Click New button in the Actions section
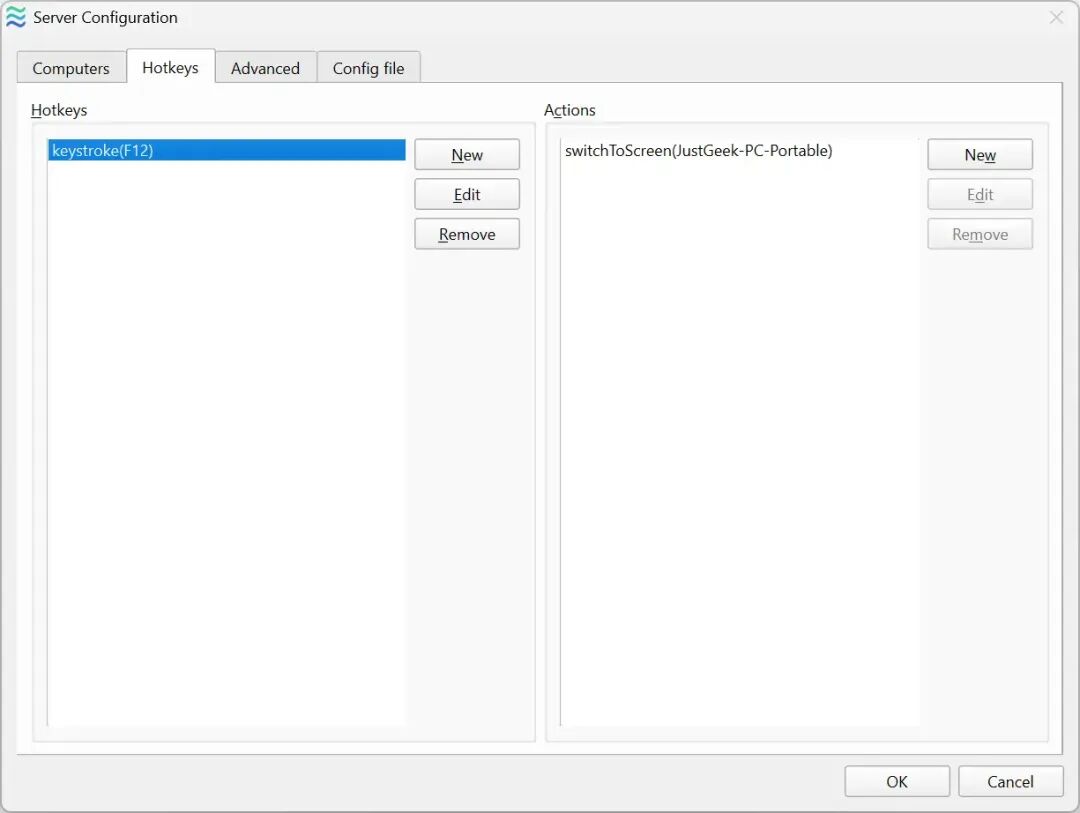This screenshot has height=813, width=1080. [980, 155]
